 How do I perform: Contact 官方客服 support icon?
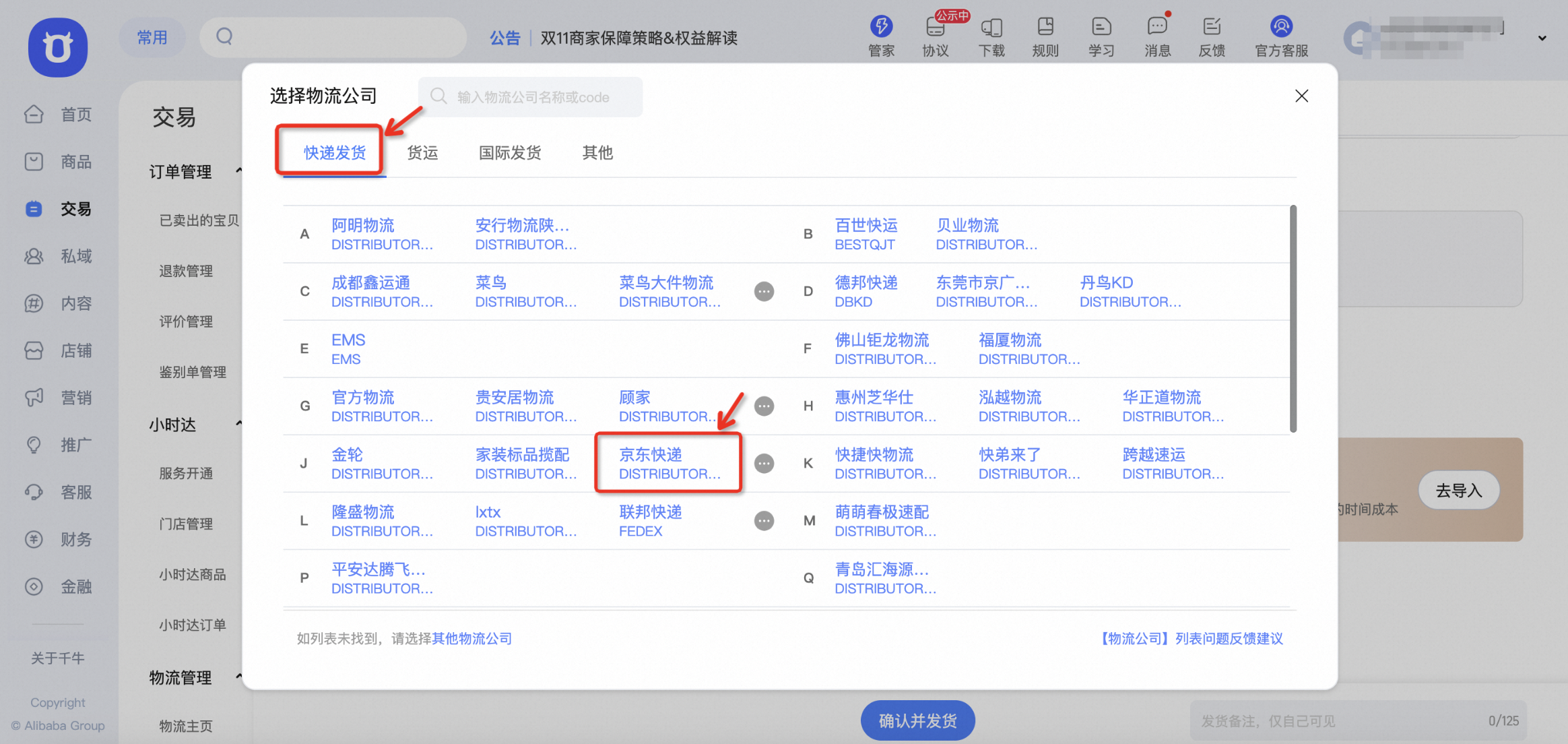[x=1281, y=37]
